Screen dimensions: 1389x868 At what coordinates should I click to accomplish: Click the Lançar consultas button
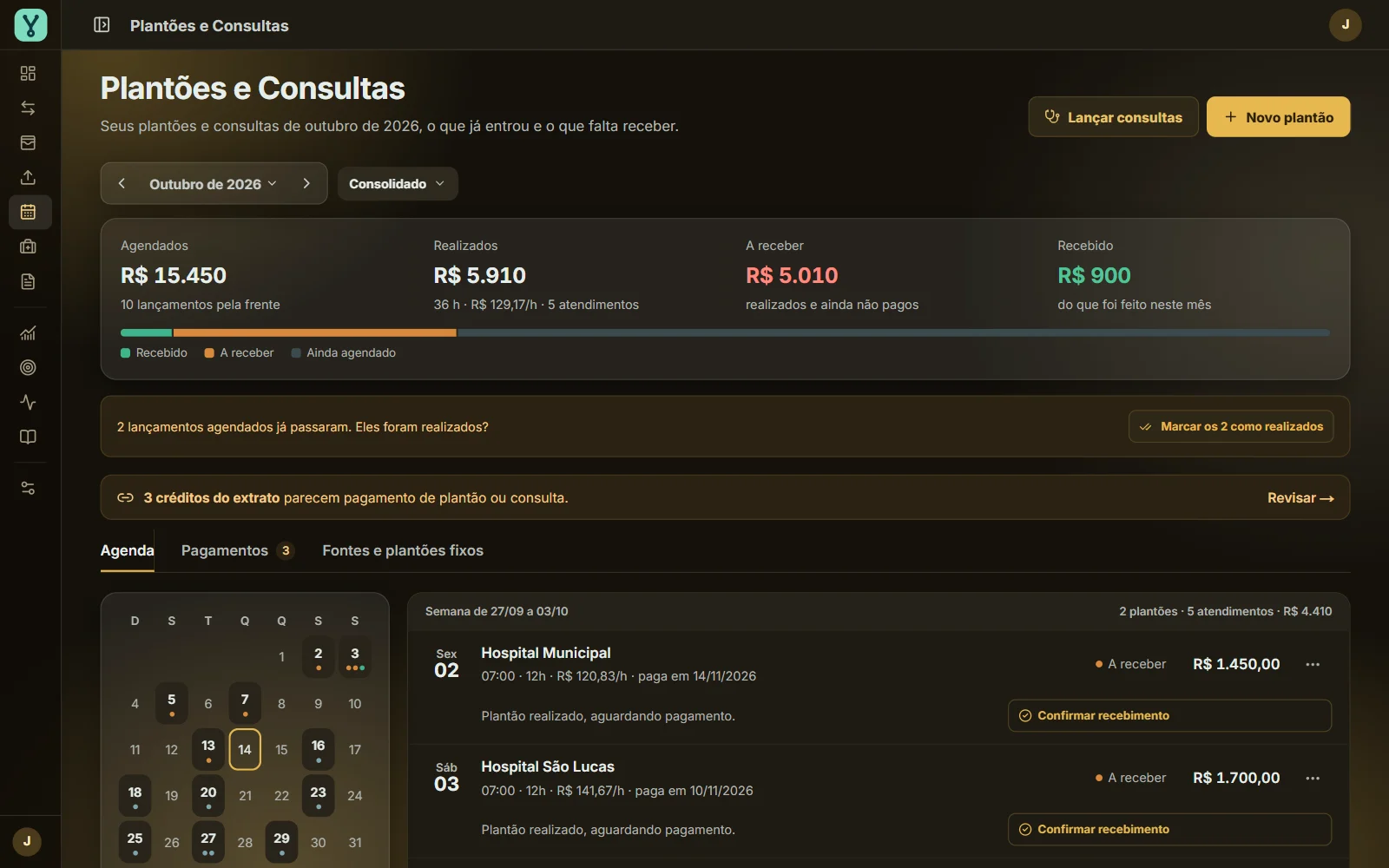tap(1113, 117)
